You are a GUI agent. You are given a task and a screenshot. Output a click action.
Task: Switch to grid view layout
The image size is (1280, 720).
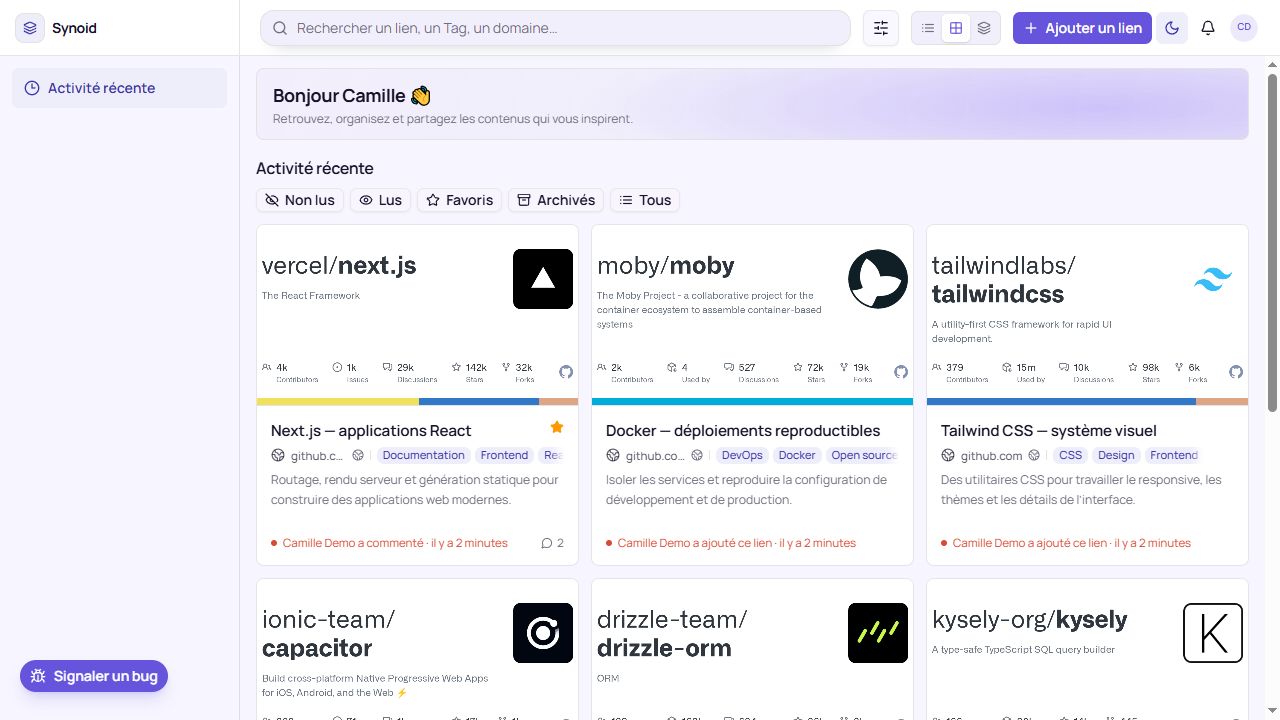pyautogui.click(x=956, y=28)
